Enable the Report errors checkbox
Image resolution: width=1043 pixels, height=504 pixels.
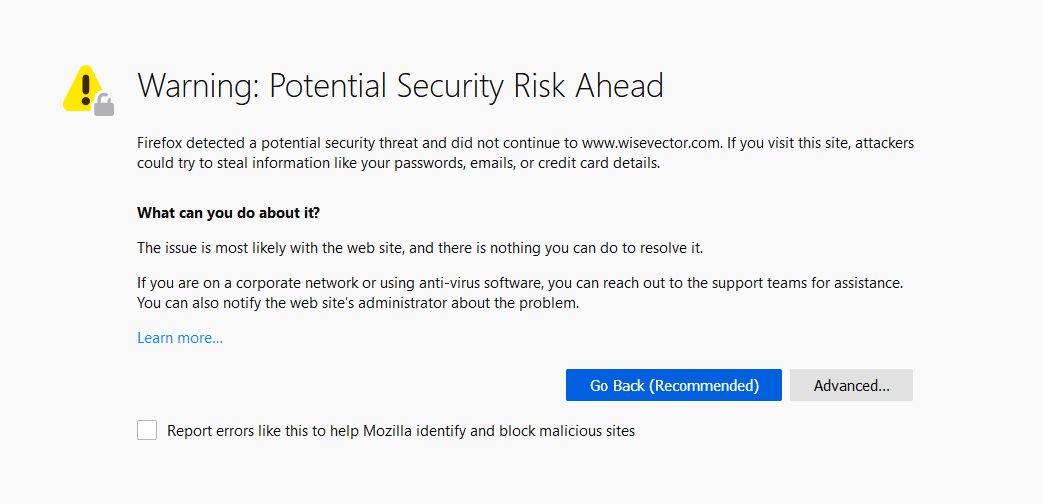point(147,431)
